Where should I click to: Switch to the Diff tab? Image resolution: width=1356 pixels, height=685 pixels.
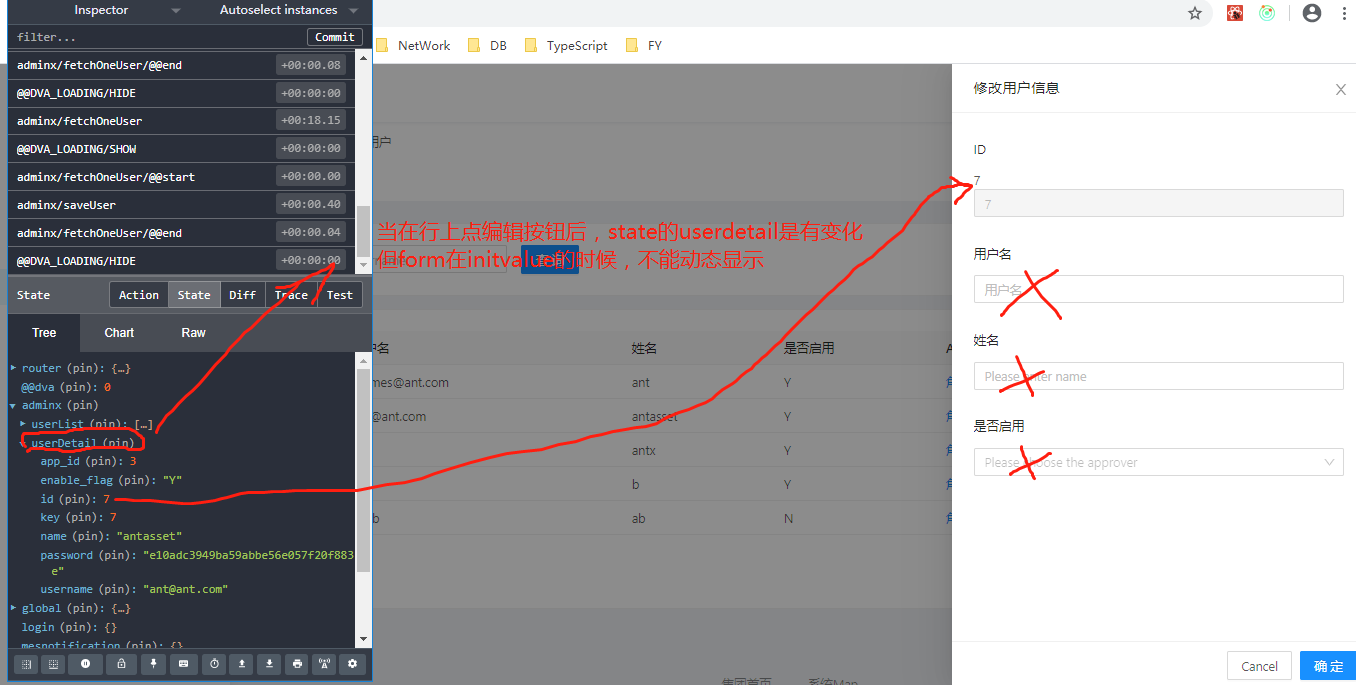[242, 294]
